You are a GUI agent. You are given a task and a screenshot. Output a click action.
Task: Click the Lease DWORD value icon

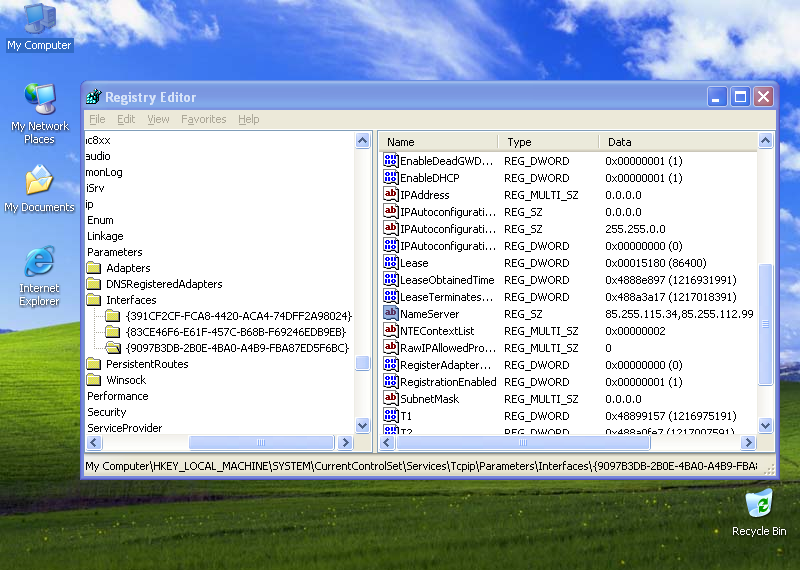(390, 263)
